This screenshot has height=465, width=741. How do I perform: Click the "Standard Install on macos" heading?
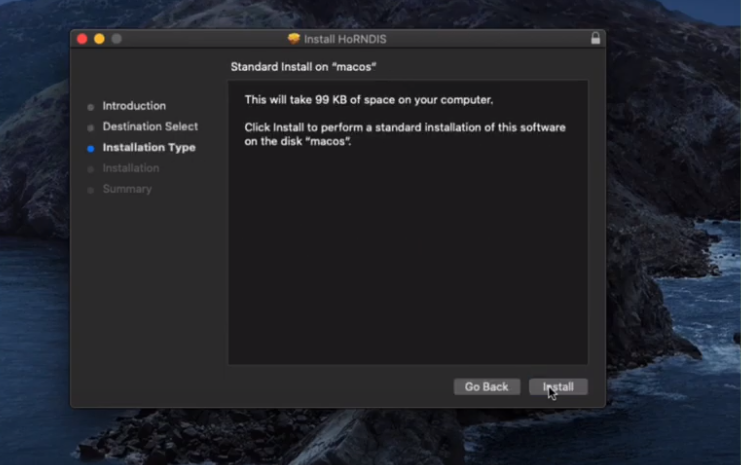coord(310,67)
